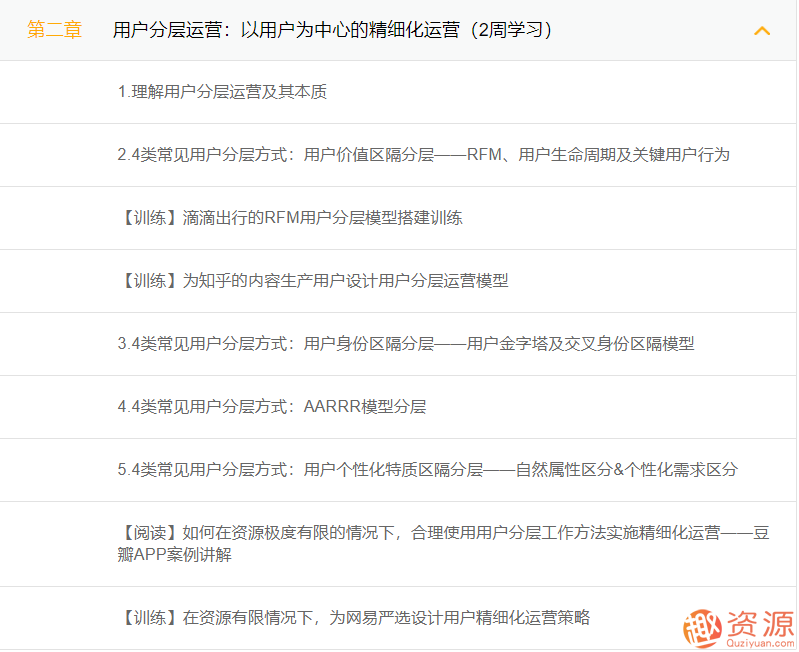This screenshot has height=652, width=799.
Task: Click the 第二章 chapter label
Action: tap(55, 30)
